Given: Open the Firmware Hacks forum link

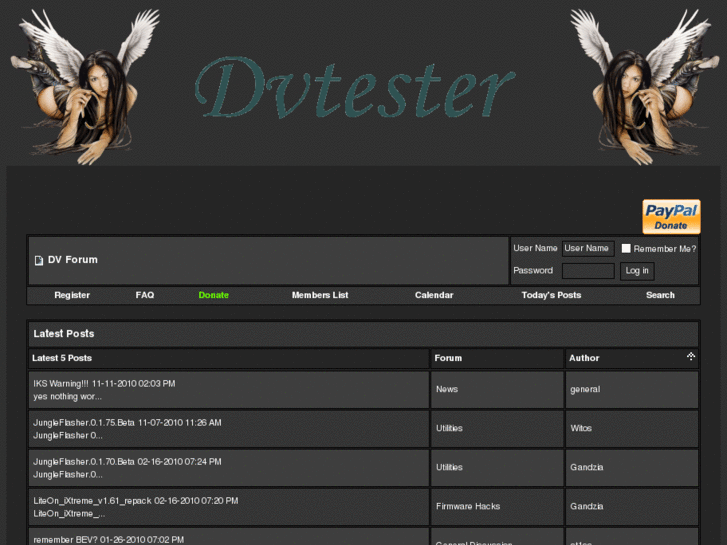Looking at the screenshot, I should [x=468, y=506].
